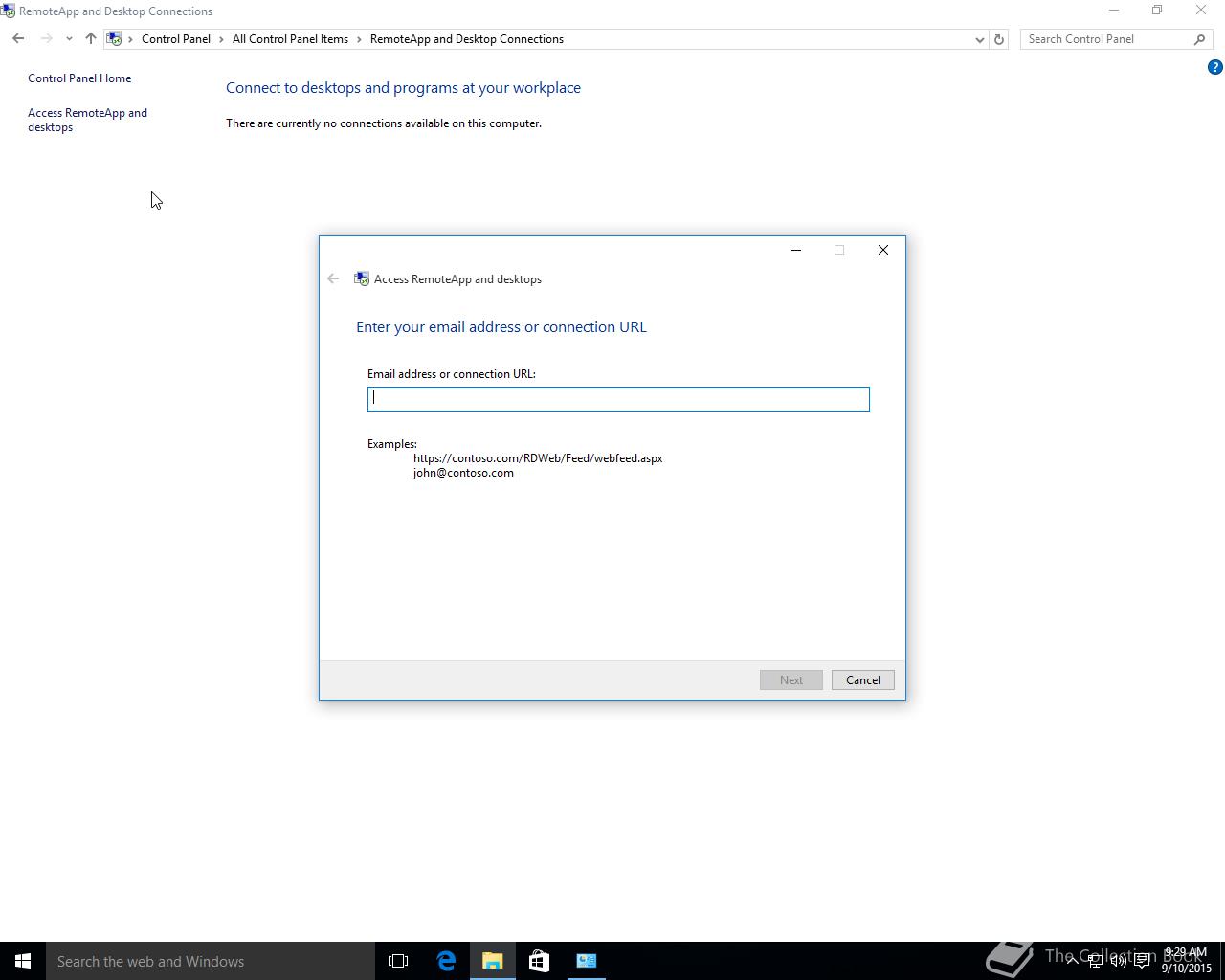The width and height of the screenshot is (1225, 980).
Task: Click the john@contoso.com example text
Action: (x=463, y=473)
